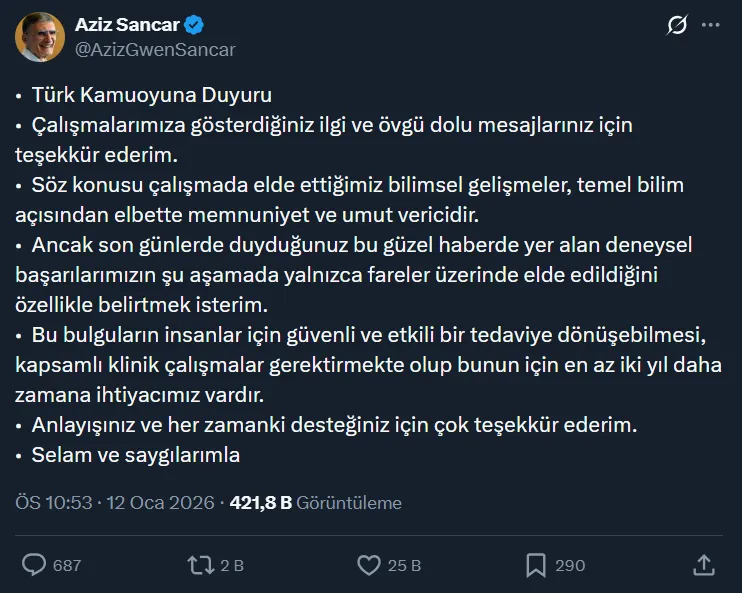Click the 290 bookmark count
Screen dimensions: 742x593
click(570, 566)
